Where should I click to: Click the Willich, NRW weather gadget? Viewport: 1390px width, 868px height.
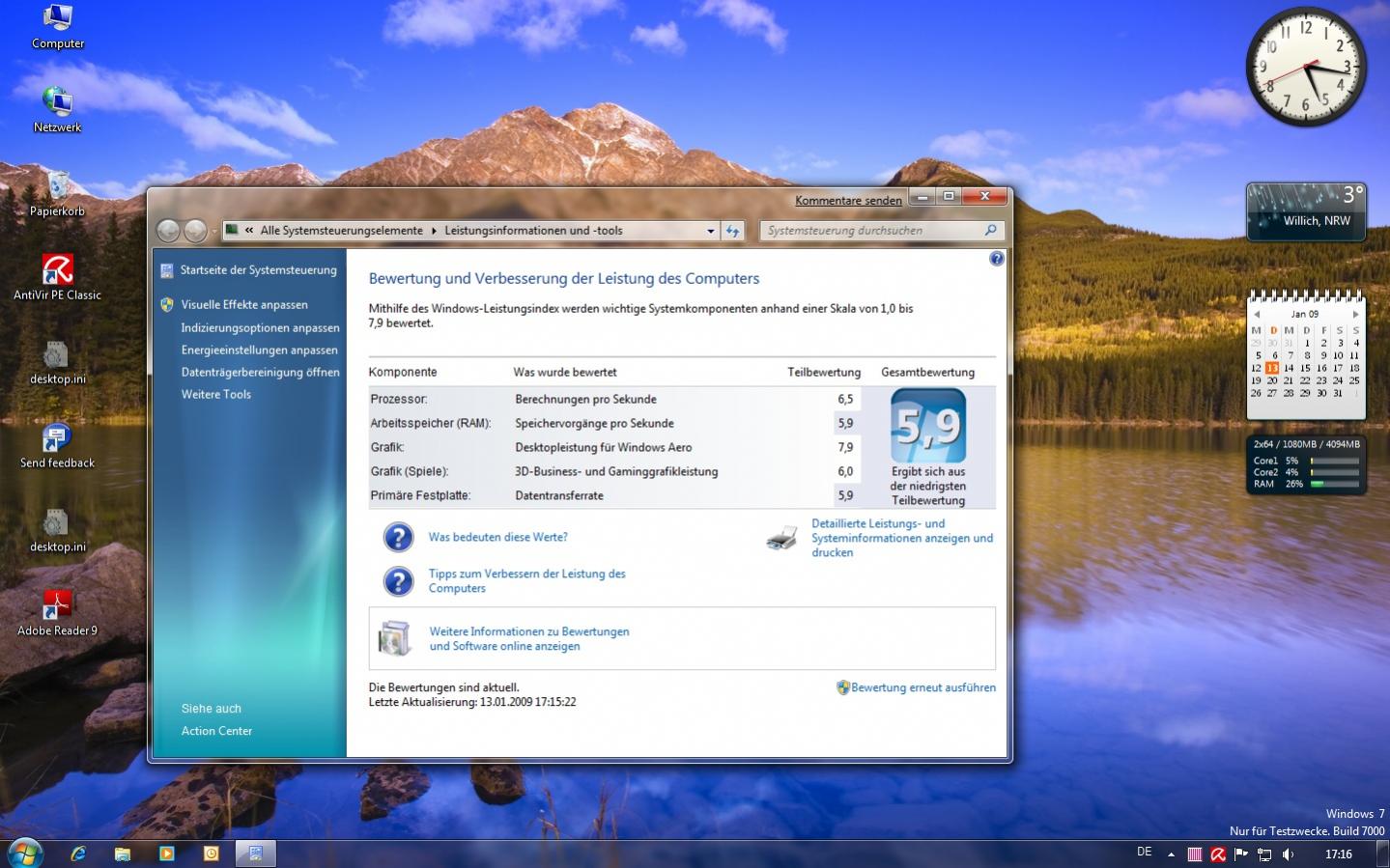point(1306,211)
